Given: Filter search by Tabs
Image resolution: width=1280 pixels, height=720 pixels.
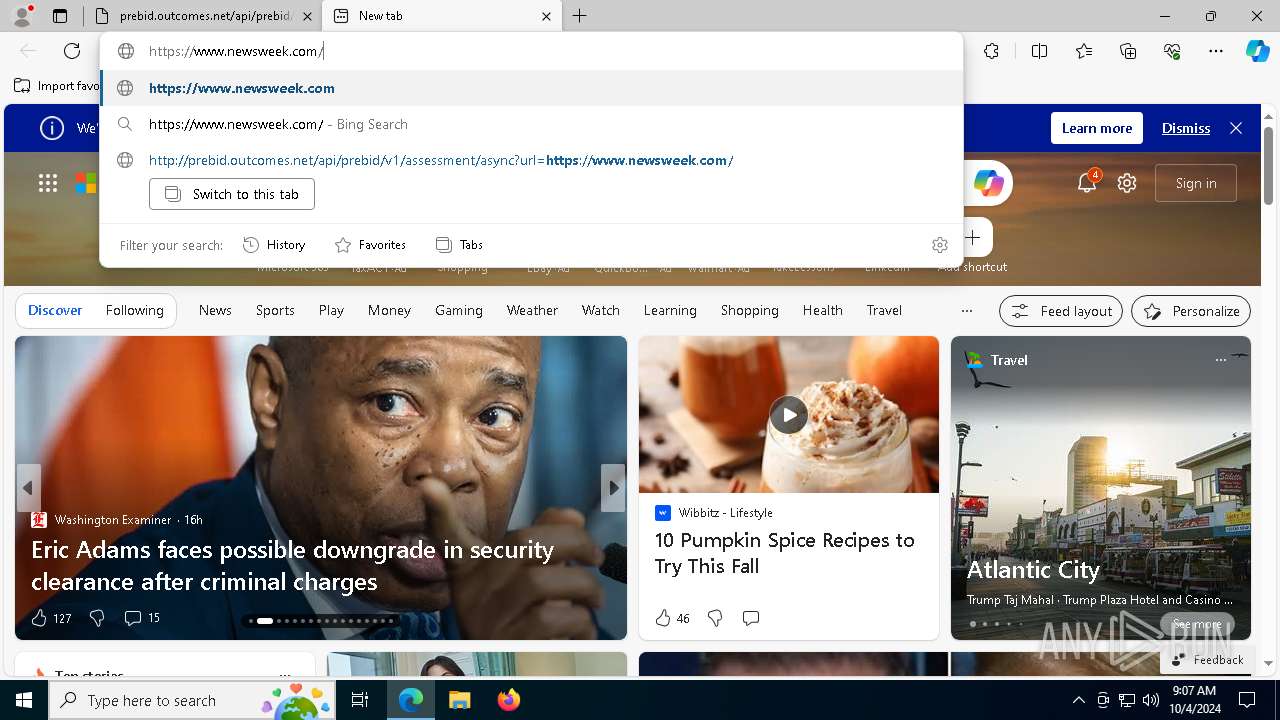Looking at the screenshot, I should (x=460, y=245).
